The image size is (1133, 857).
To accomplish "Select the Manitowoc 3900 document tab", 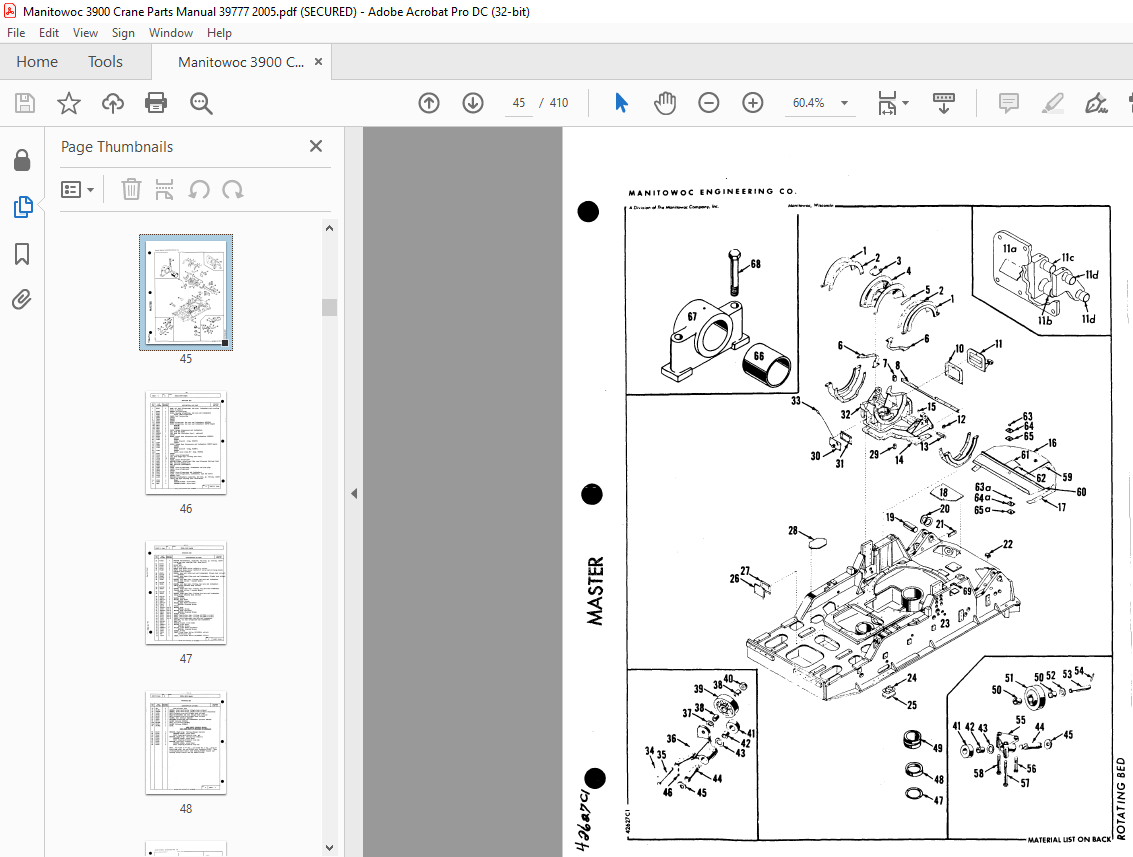I will tap(241, 62).
